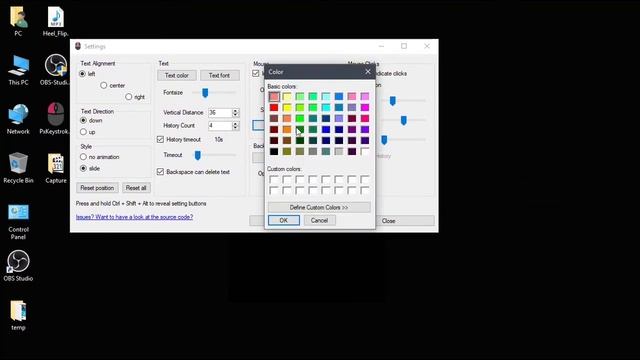Click the Reset all button
The image size is (640, 360).
pos(136,188)
